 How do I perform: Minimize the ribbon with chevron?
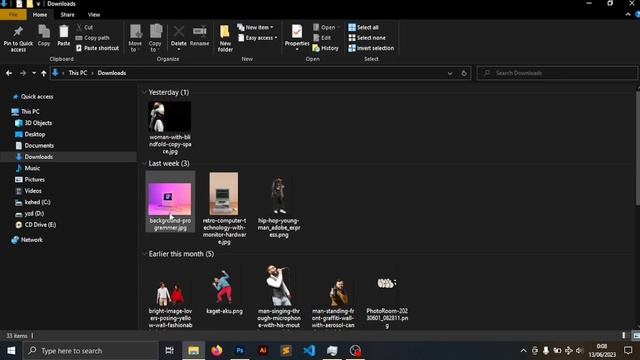pyautogui.click(x=628, y=14)
